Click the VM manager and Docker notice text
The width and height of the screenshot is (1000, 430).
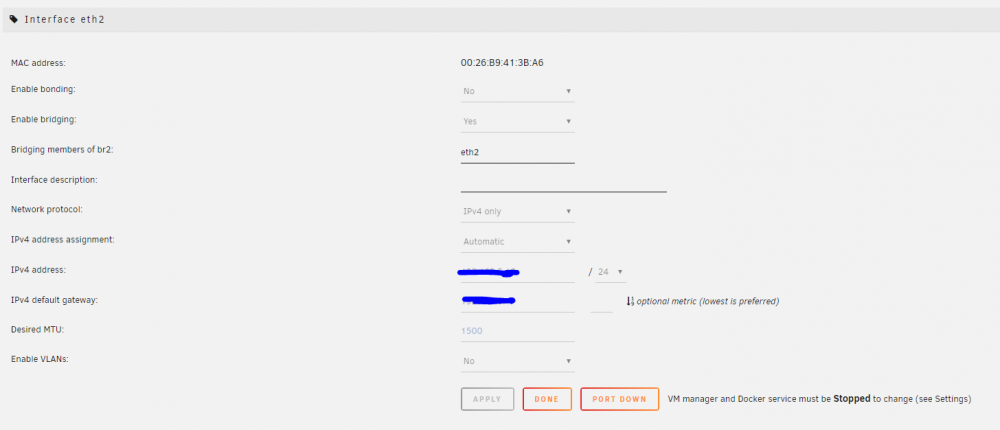pyautogui.click(x=820, y=399)
